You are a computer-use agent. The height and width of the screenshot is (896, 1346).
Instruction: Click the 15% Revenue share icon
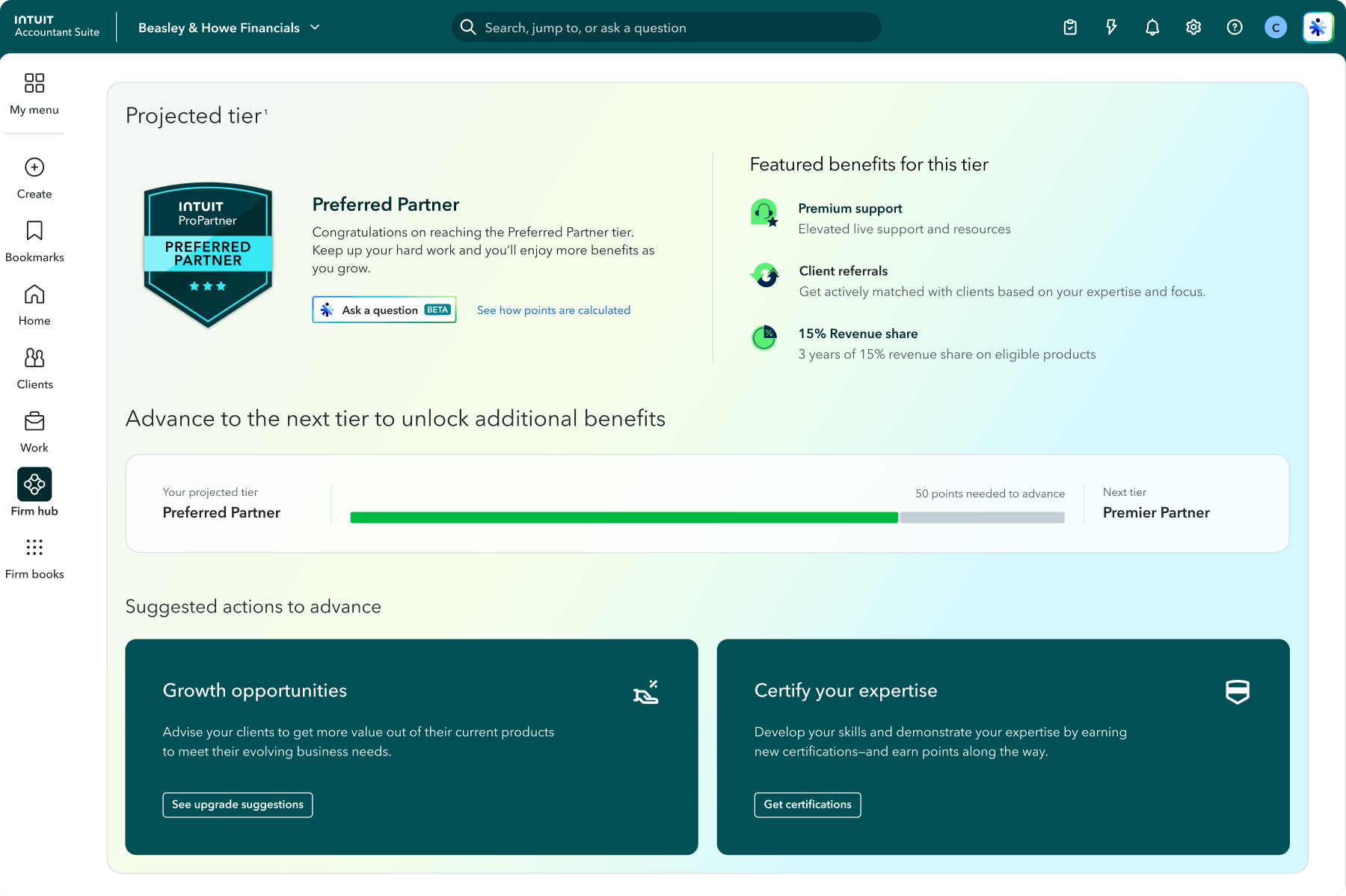coord(764,338)
